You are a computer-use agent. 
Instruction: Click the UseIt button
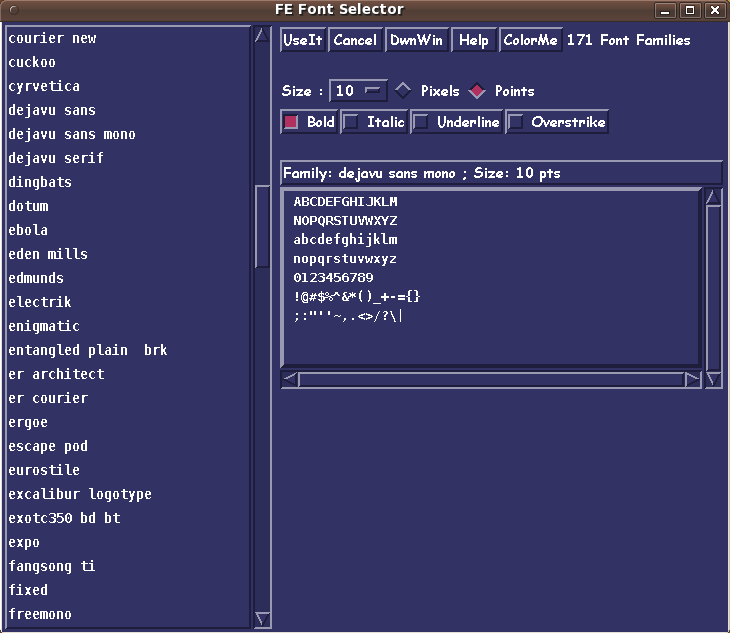[302, 40]
